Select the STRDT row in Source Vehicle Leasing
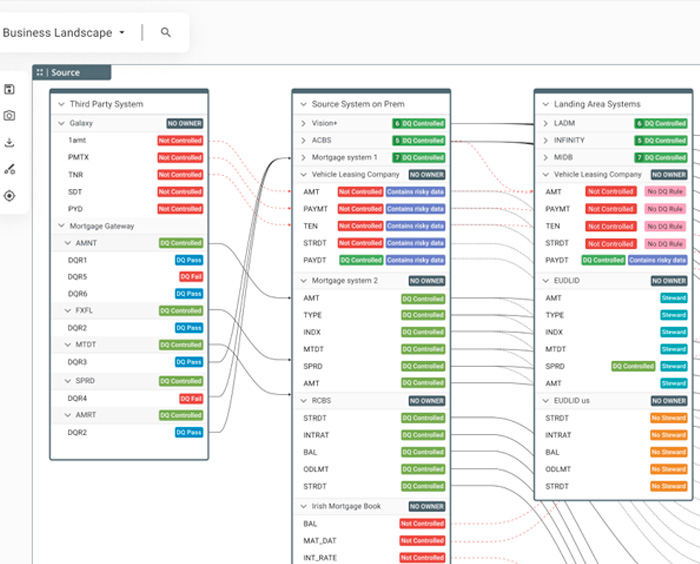 click(371, 243)
